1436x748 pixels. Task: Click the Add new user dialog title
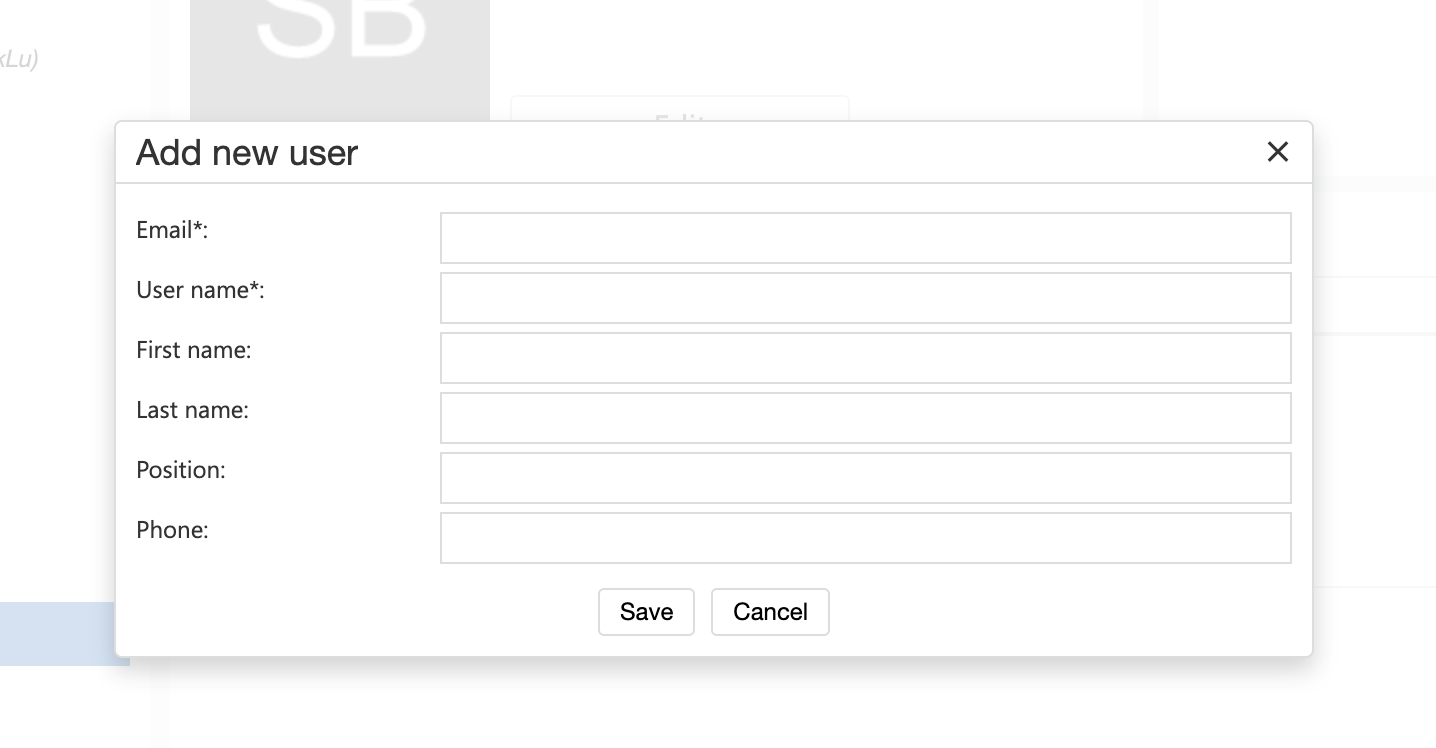(247, 153)
